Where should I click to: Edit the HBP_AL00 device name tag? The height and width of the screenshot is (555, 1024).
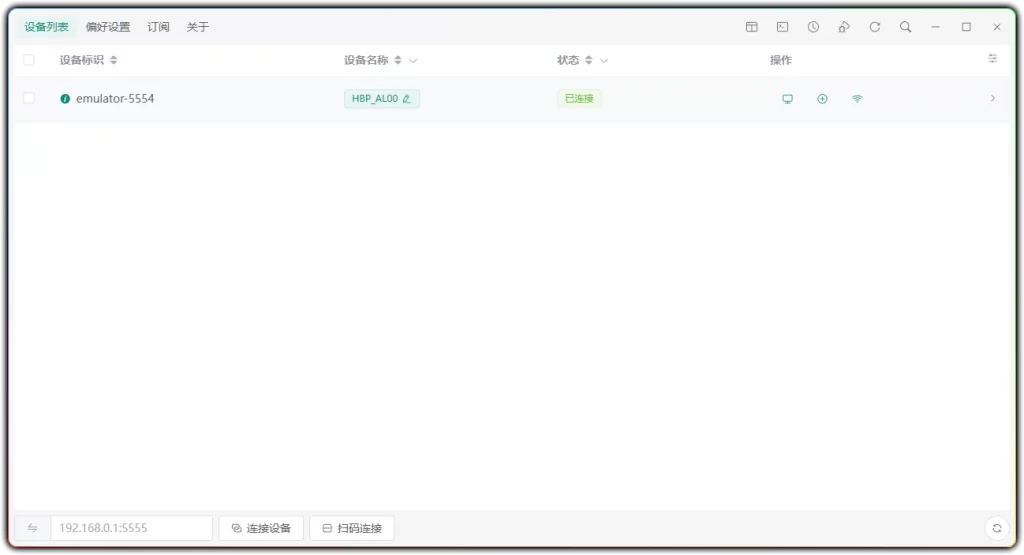coord(381,99)
